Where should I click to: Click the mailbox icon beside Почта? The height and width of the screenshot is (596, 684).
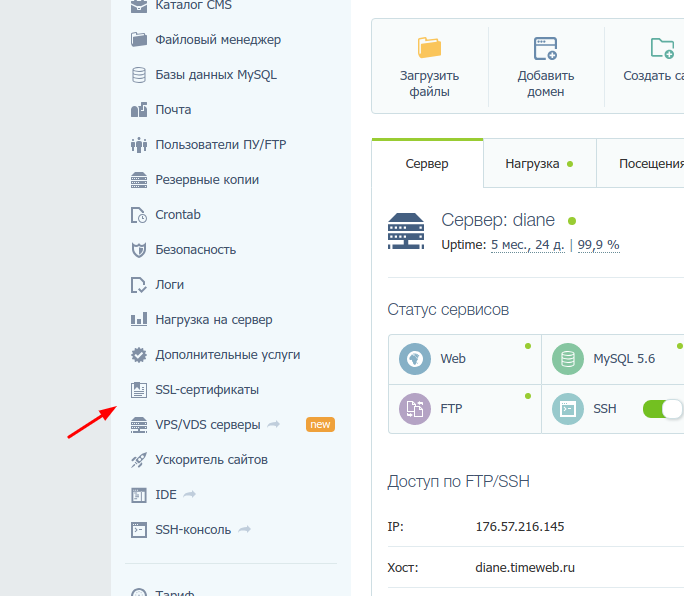(x=139, y=110)
